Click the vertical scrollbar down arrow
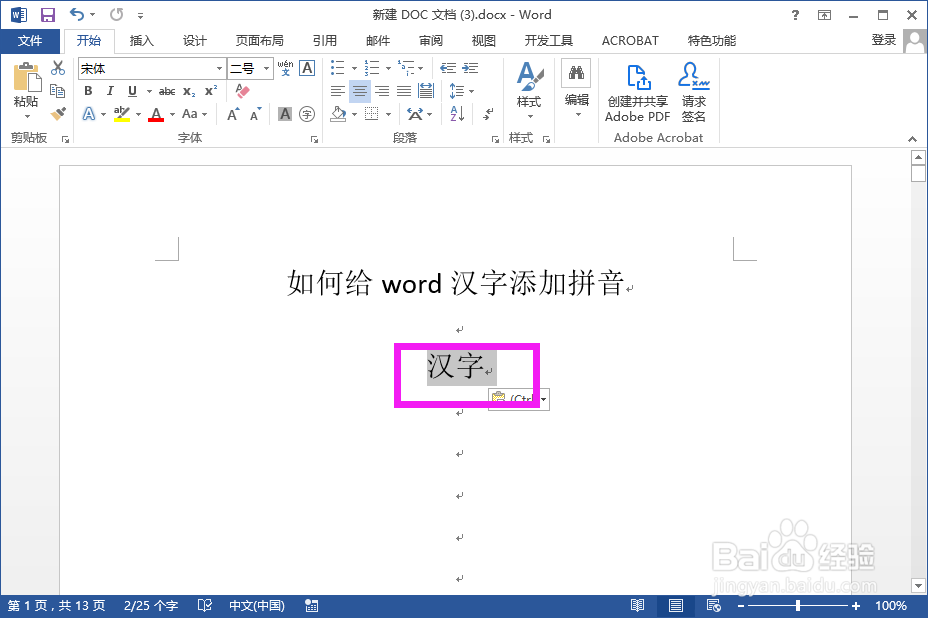Screen dimensions: 928x618 click(918, 586)
